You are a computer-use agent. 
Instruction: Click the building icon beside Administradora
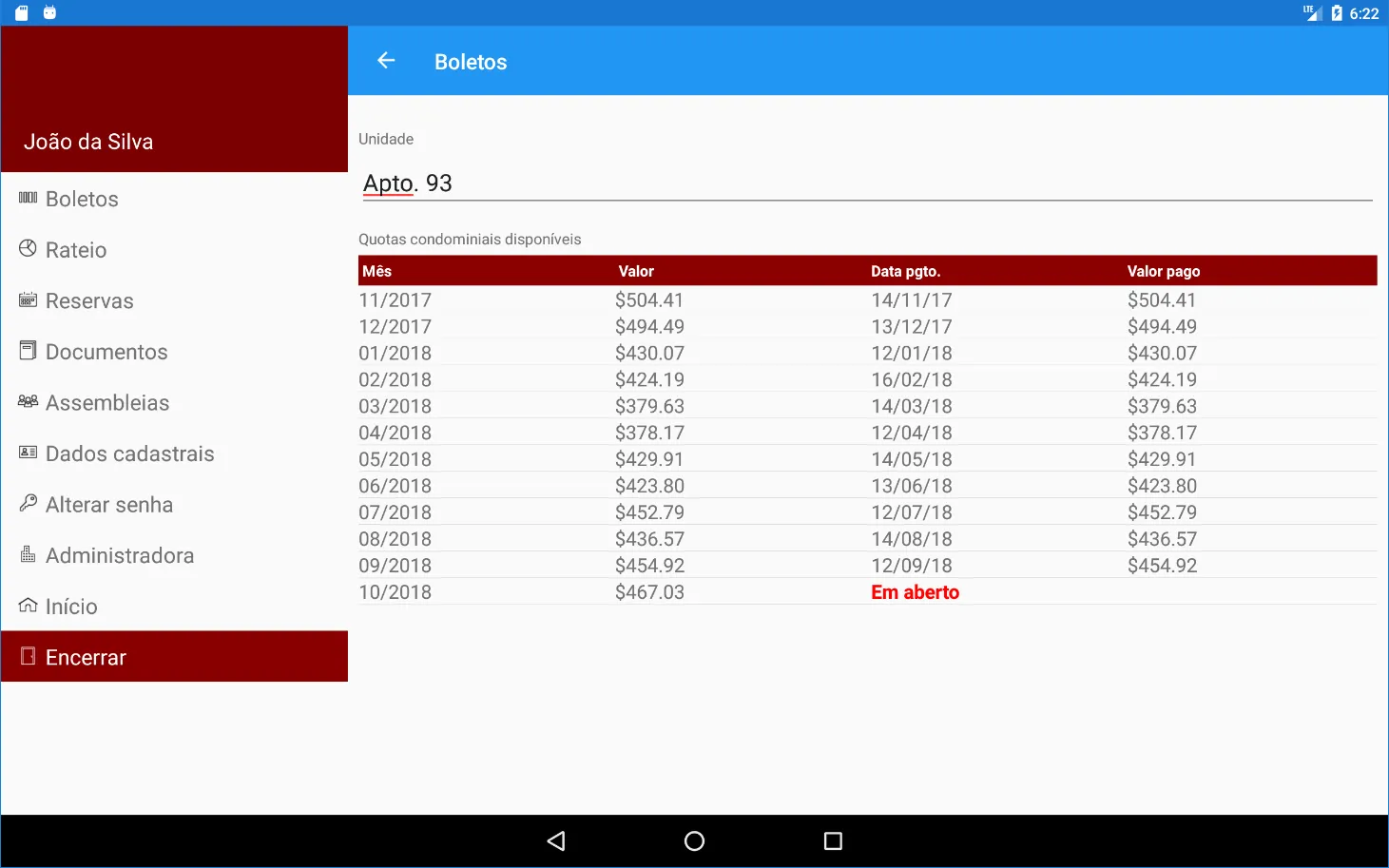point(28,554)
